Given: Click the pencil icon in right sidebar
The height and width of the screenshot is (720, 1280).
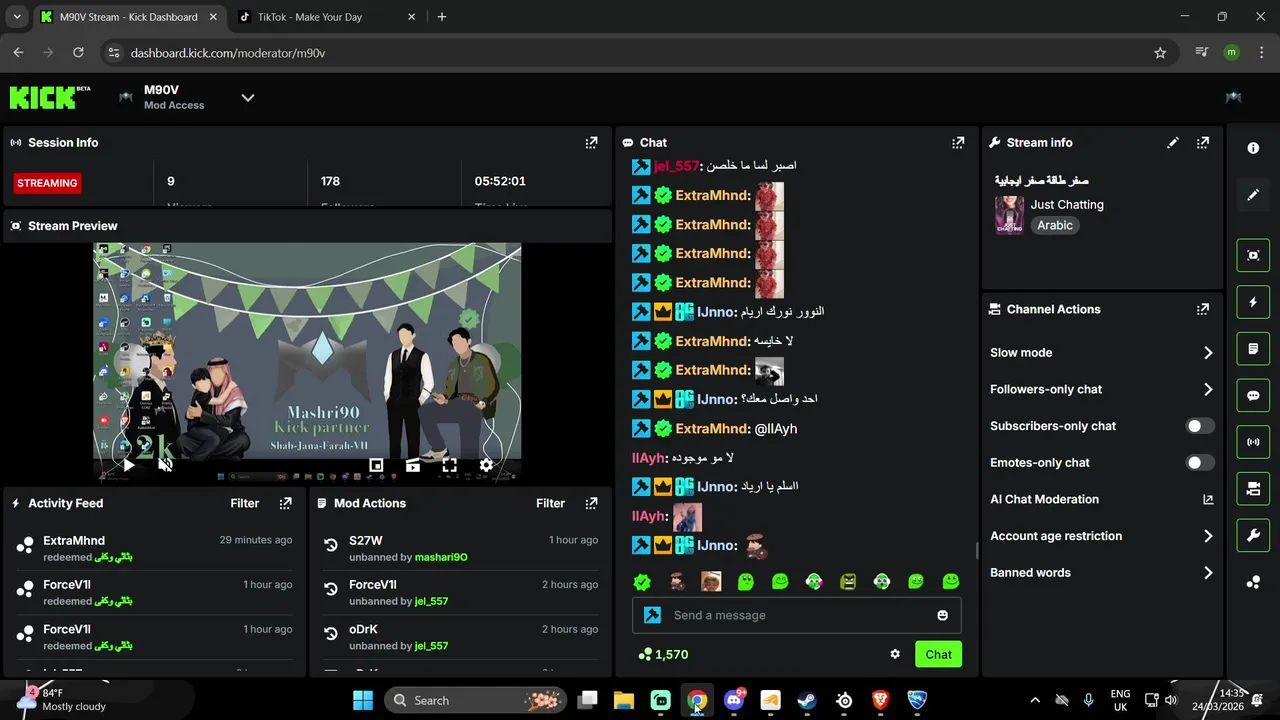Looking at the screenshot, I should 1253,195.
